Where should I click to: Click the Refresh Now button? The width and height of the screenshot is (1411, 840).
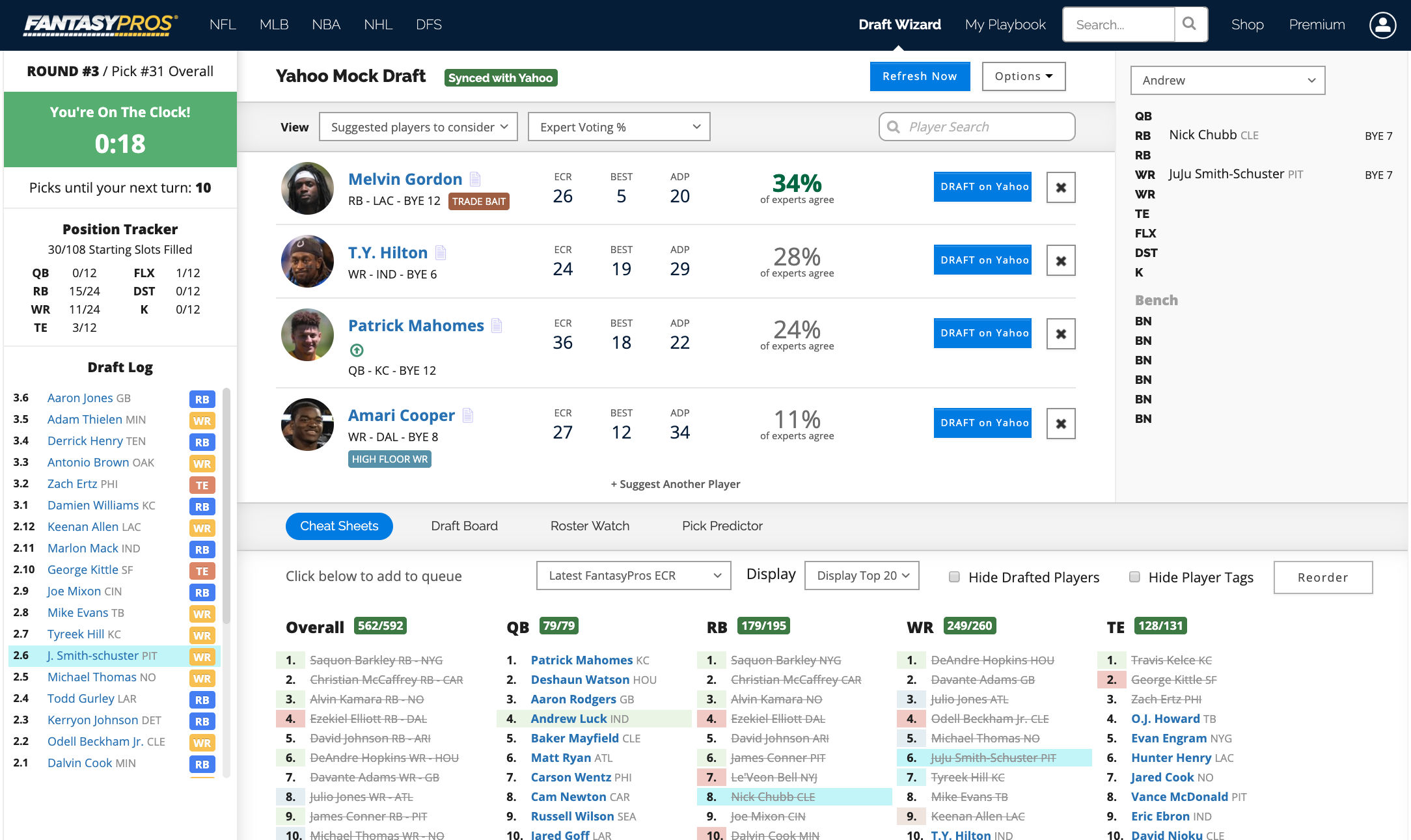click(x=918, y=76)
